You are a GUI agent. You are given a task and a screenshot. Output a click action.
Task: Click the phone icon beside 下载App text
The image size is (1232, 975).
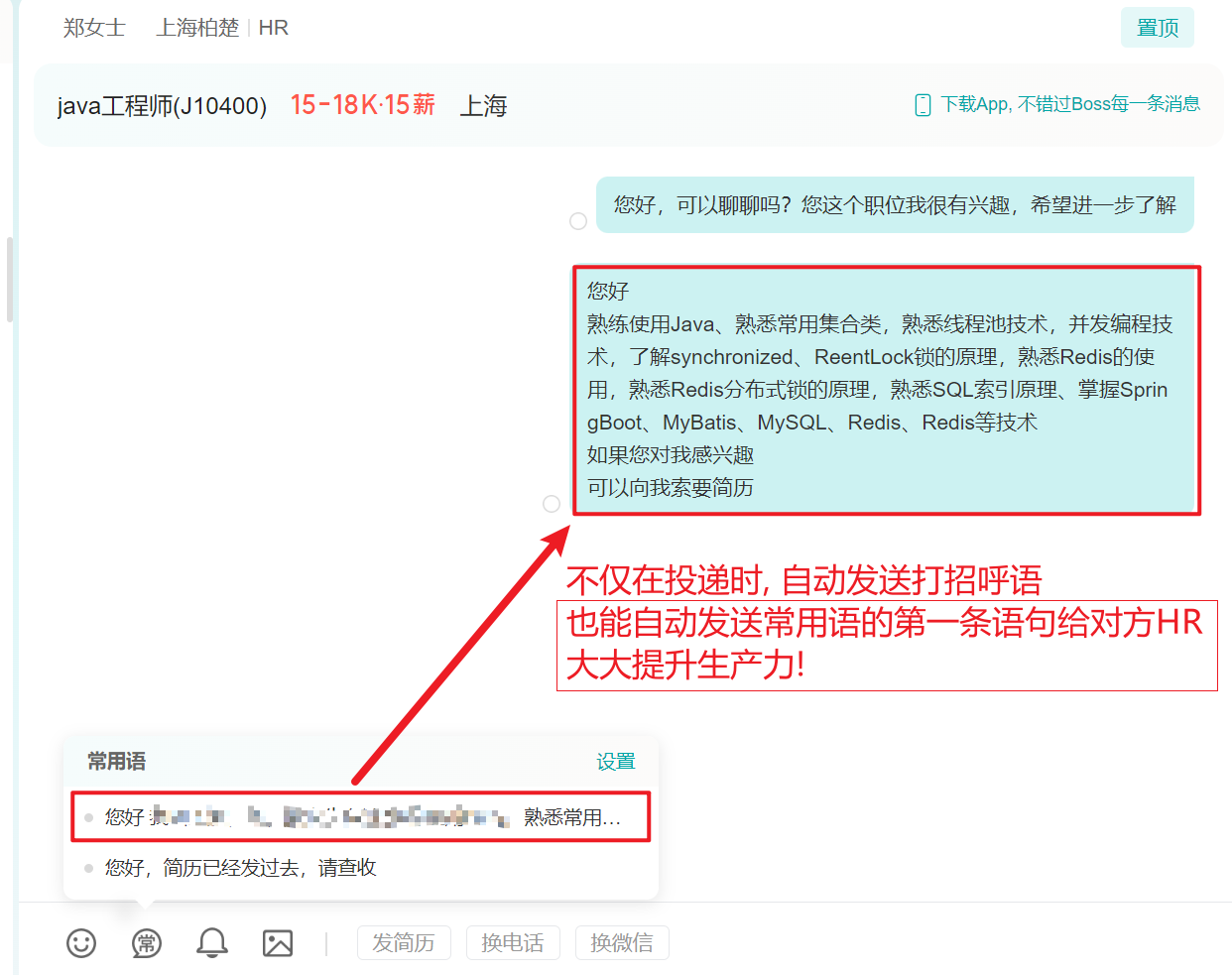coord(923,104)
